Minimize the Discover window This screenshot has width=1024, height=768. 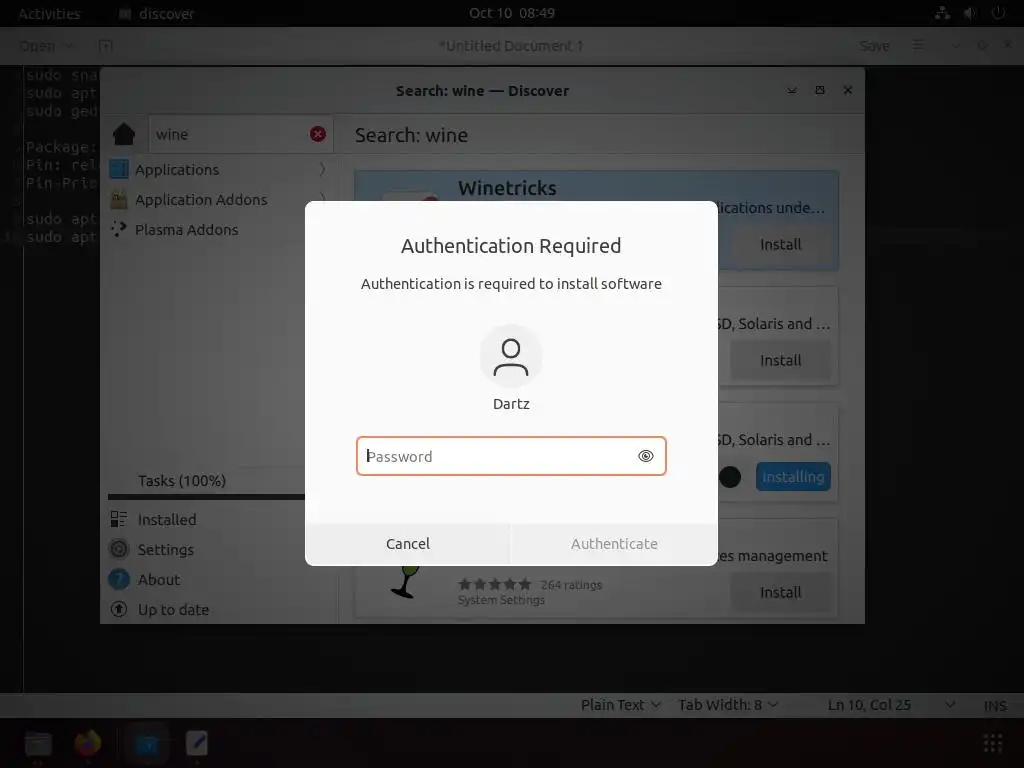pos(792,90)
